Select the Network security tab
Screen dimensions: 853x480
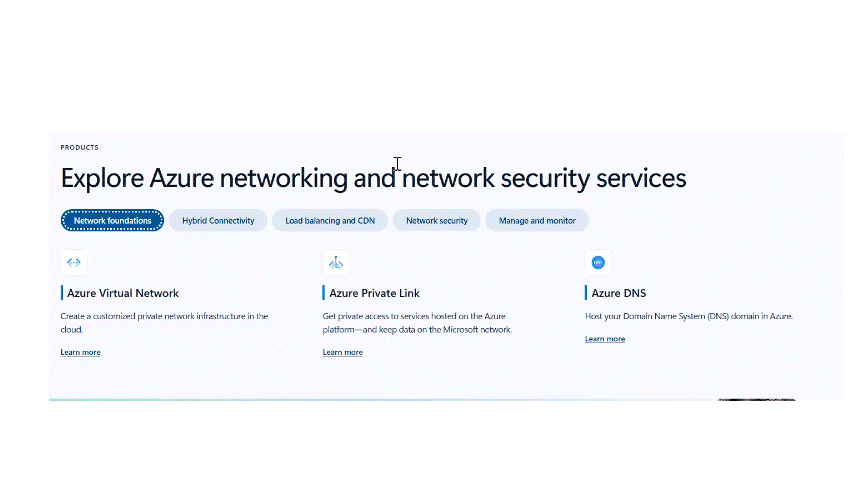[437, 220]
